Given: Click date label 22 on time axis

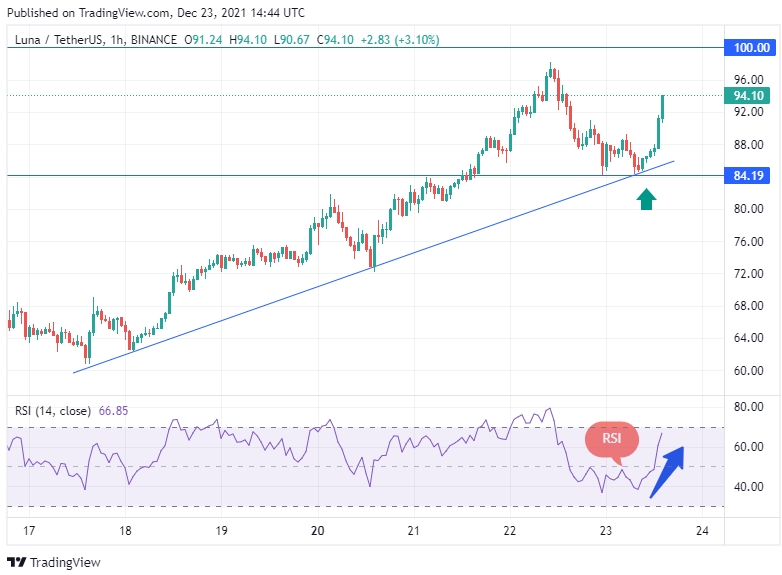Looking at the screenshot, I should pos(510,531).
